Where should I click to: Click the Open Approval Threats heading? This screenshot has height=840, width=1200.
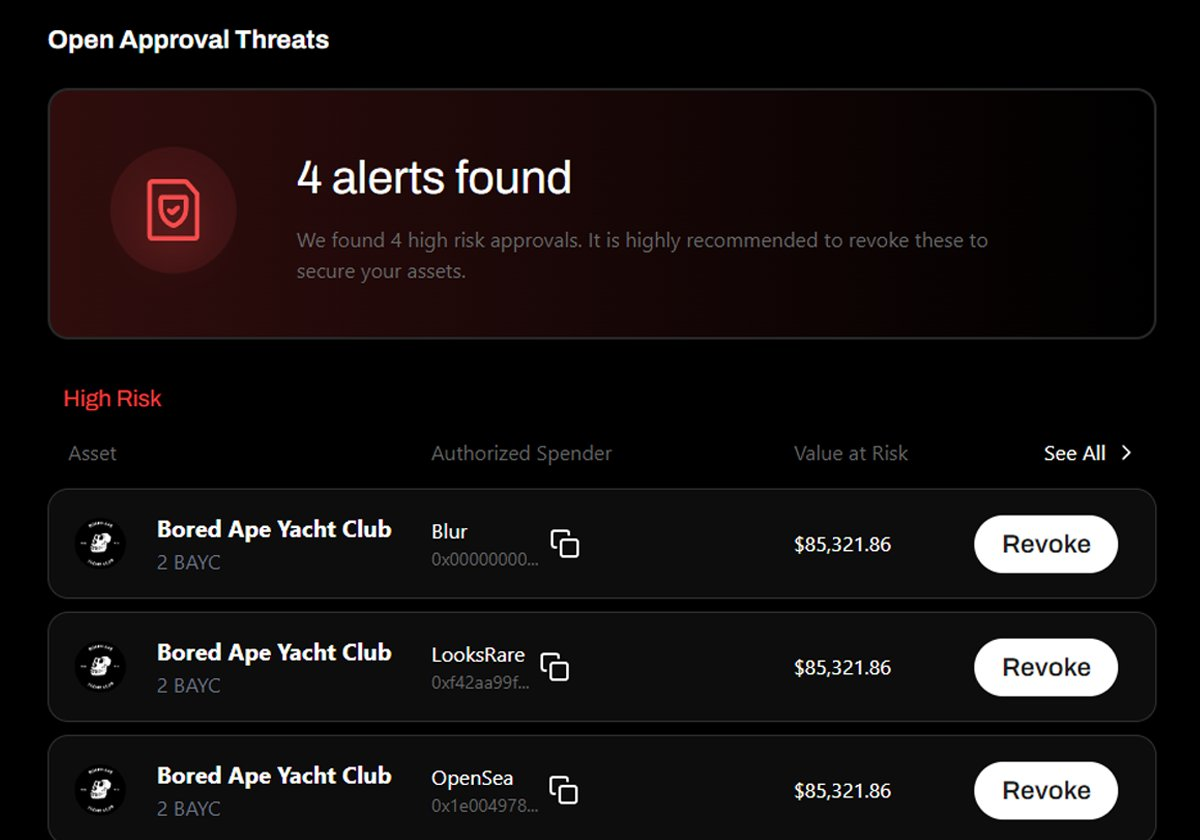188,40
